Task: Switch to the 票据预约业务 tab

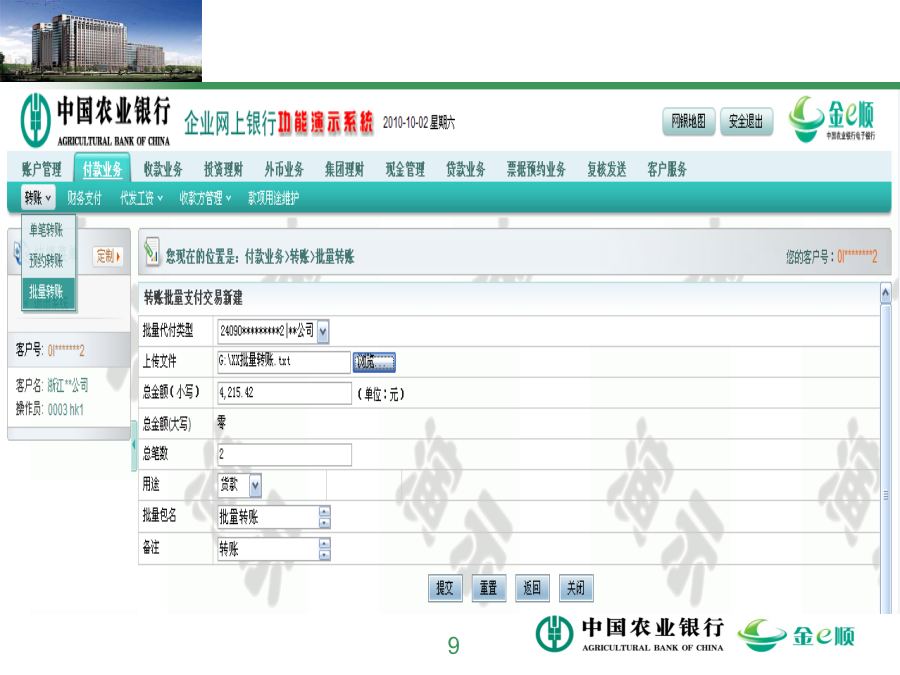Action: pos(536,169)
